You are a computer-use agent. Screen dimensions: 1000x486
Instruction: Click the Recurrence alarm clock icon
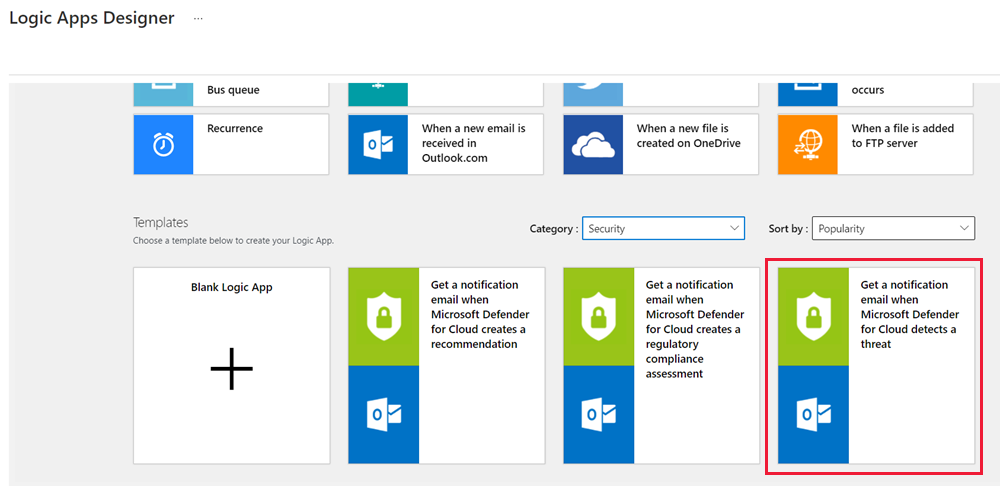[x=163, y=144]
